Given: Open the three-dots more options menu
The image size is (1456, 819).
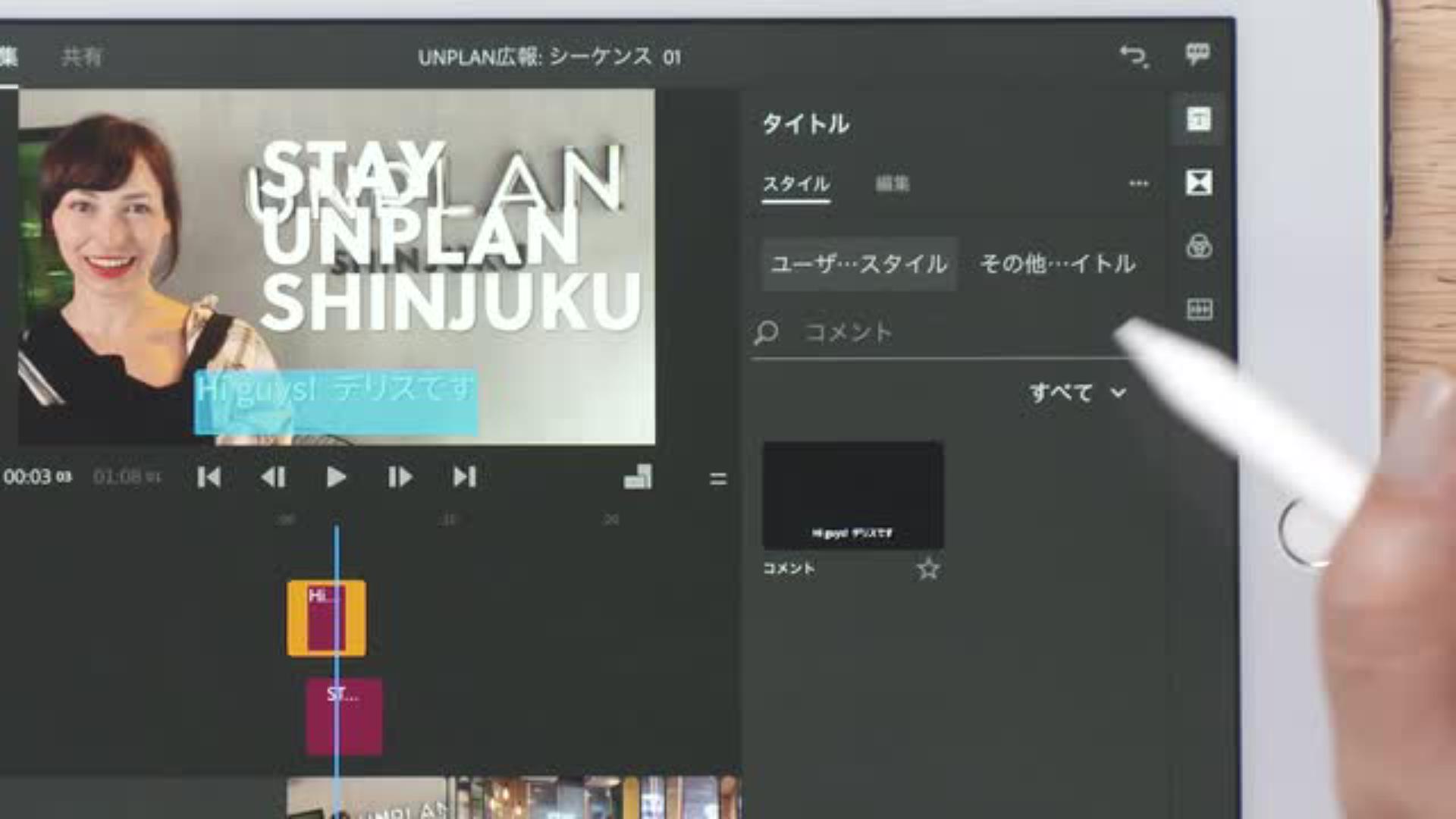Looking at the screenshot, I should tap(1138, 184).
